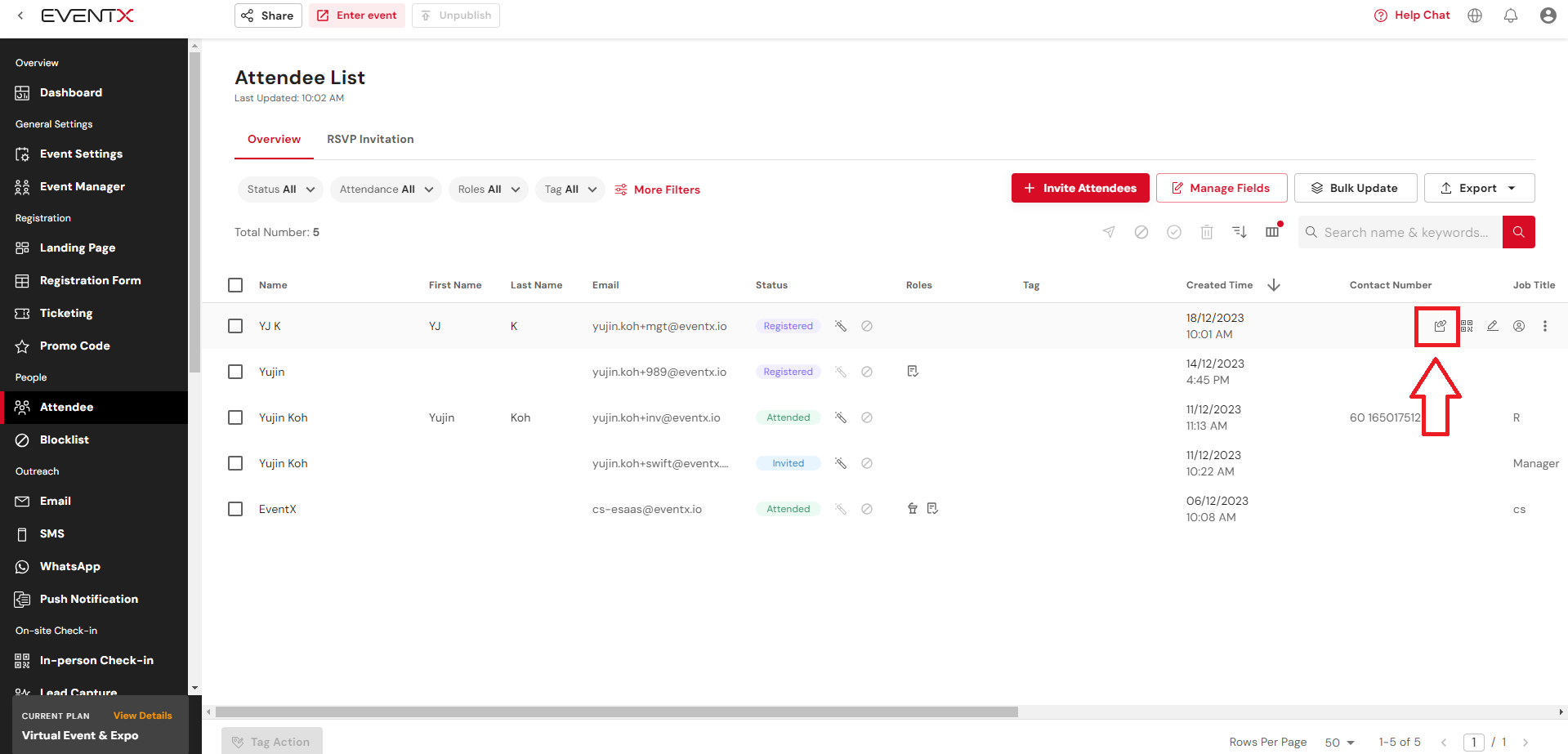
Task: Expand the Status All filter
Action: point(280,190)
